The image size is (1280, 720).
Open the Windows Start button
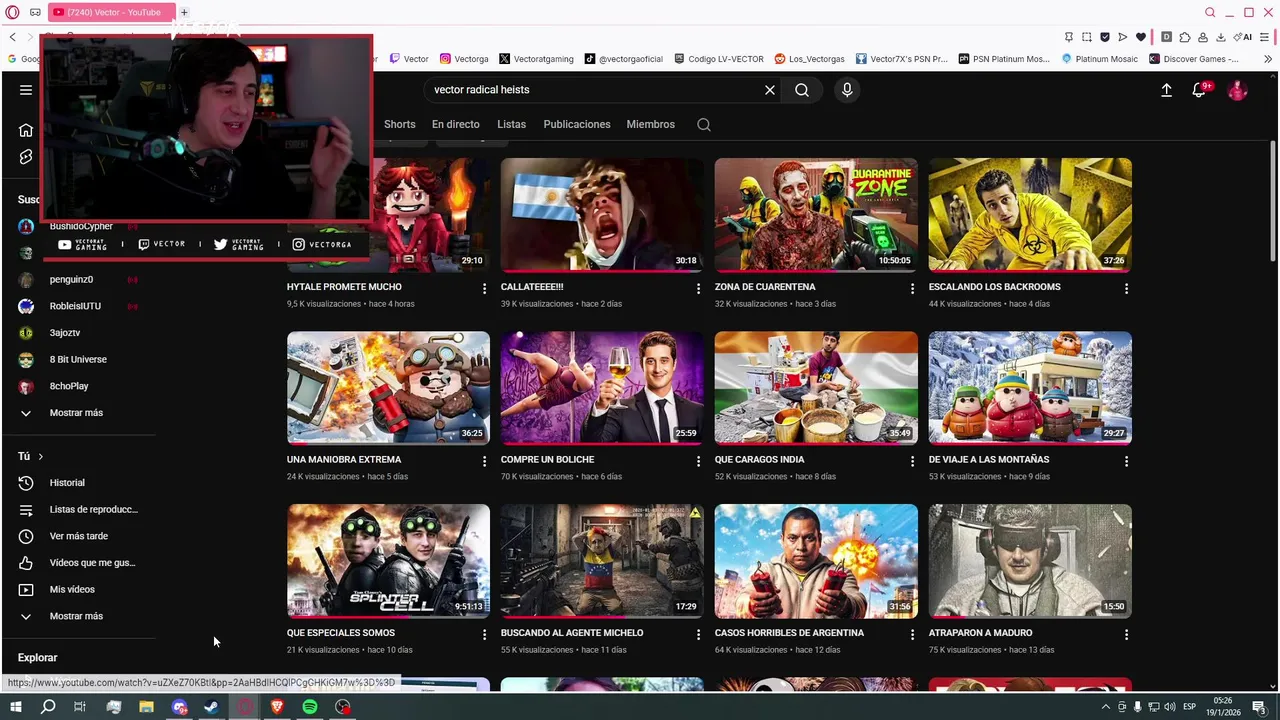pos(16,707)
